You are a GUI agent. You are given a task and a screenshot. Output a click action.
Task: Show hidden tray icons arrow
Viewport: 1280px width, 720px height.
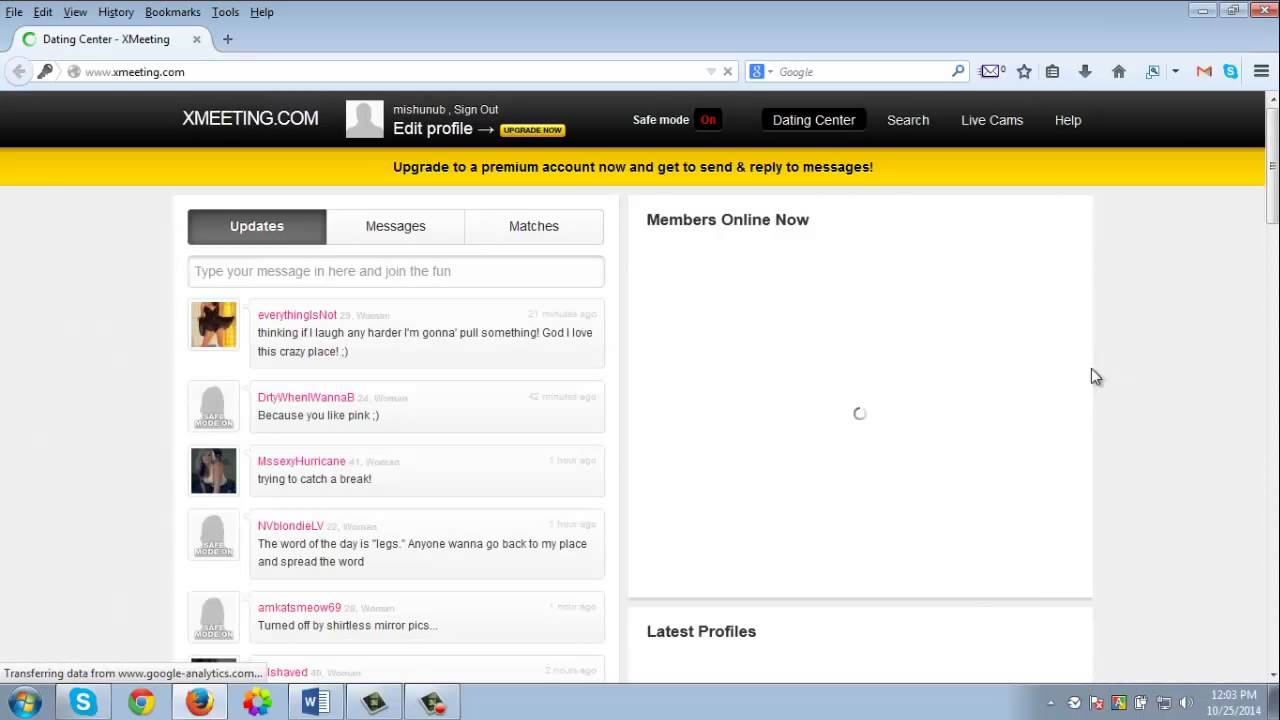click(x=1051, y=703)
